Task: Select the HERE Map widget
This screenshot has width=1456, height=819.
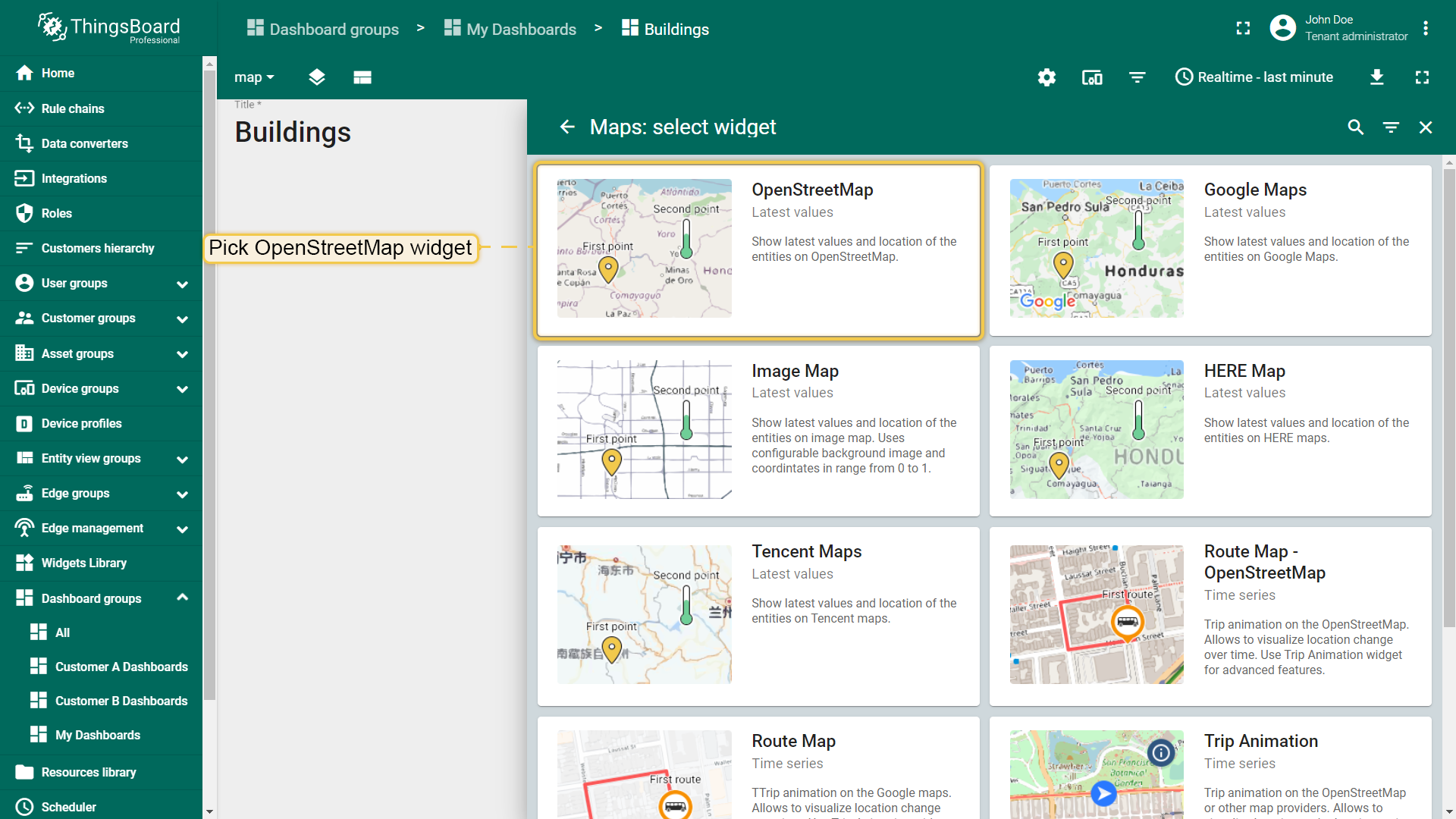Action: [x=1210, y=431]
